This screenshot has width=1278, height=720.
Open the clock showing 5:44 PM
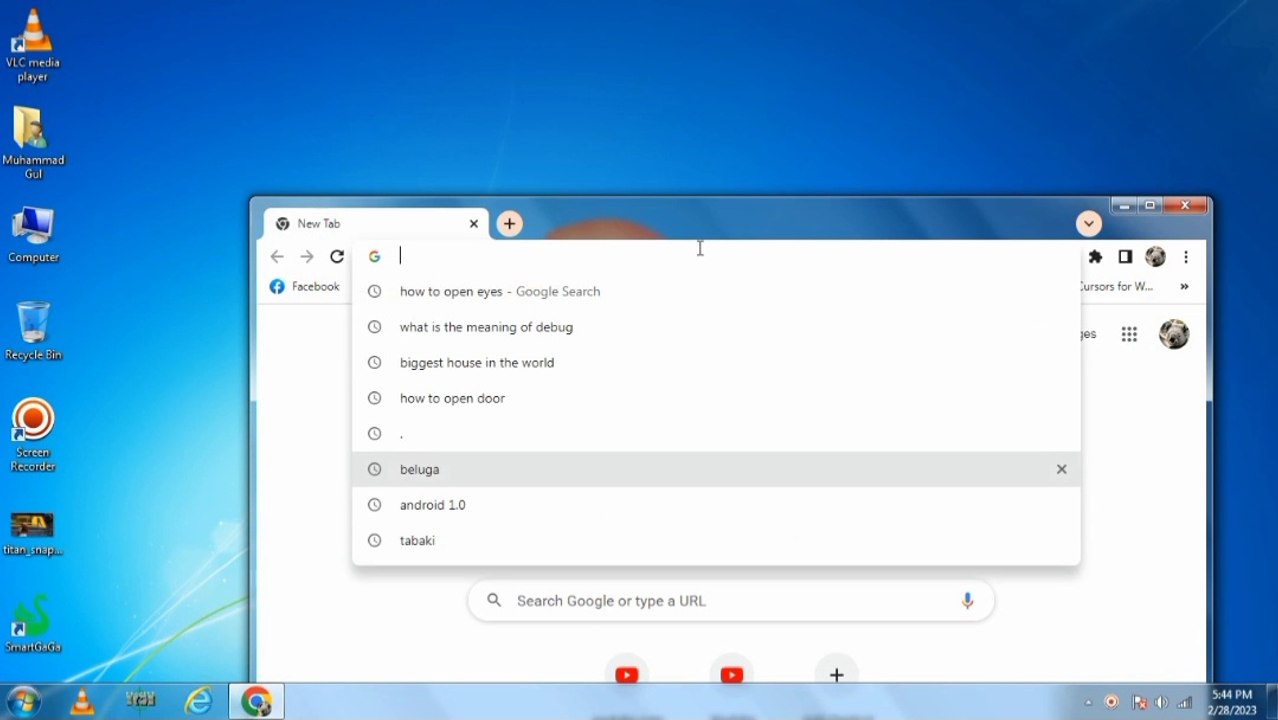click(x=1232, y=702)
